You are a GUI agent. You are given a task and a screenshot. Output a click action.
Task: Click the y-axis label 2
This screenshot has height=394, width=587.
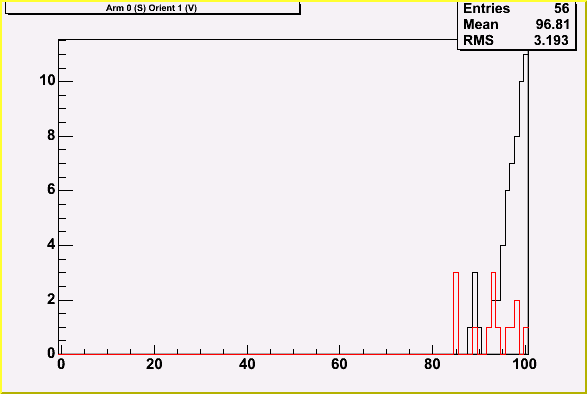52,300
